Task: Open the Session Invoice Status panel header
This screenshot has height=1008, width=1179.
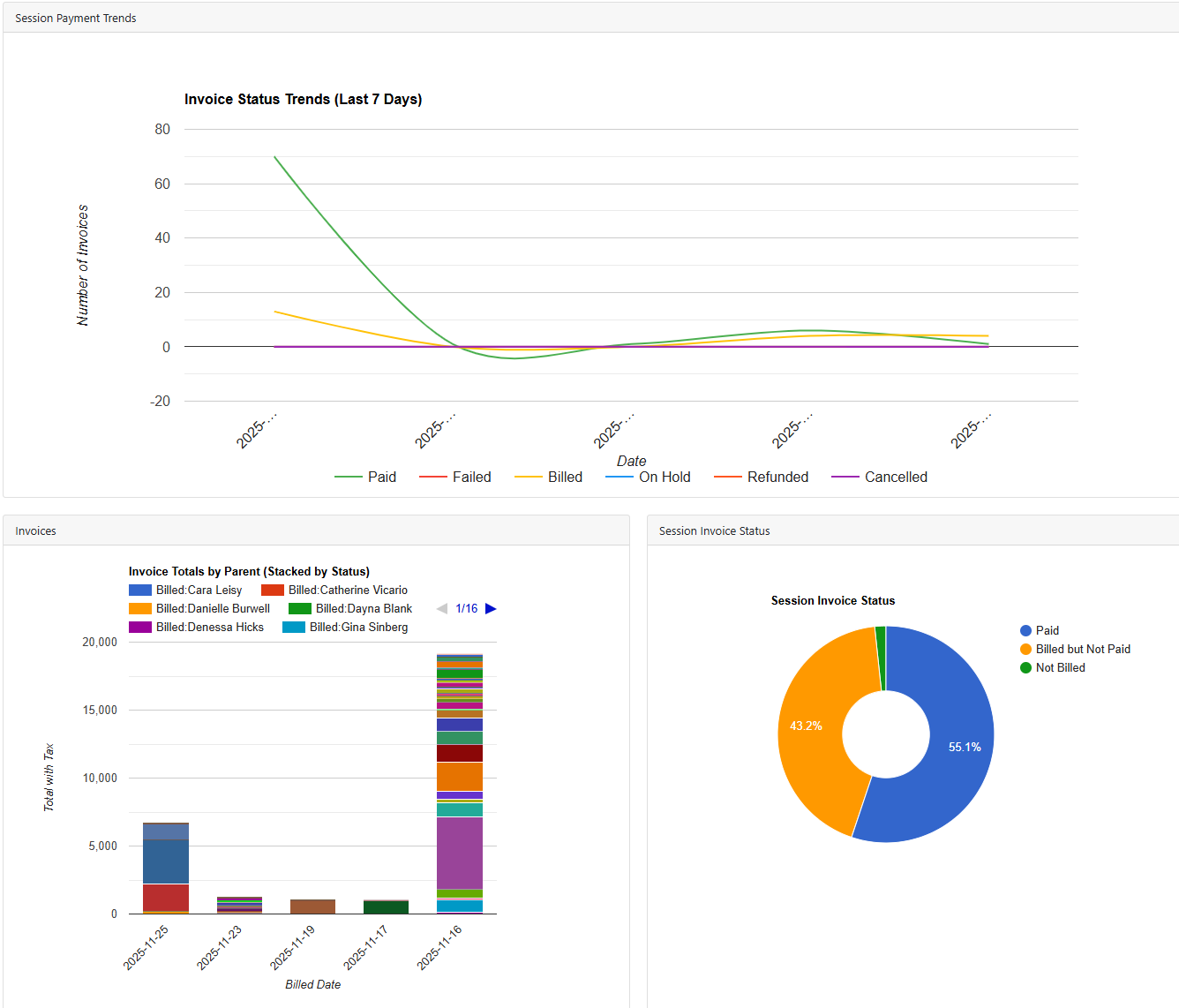Action: pos(714,530)
